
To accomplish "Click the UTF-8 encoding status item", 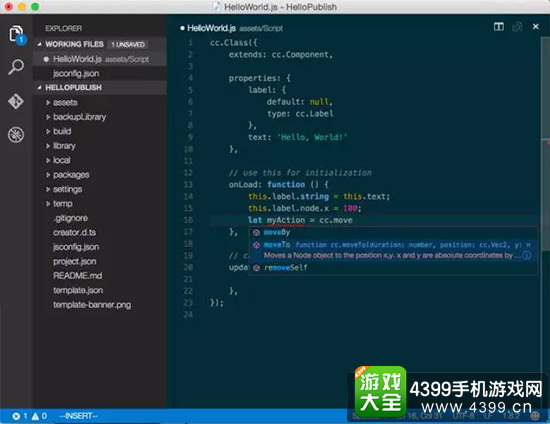I will (x=463, y=416).
